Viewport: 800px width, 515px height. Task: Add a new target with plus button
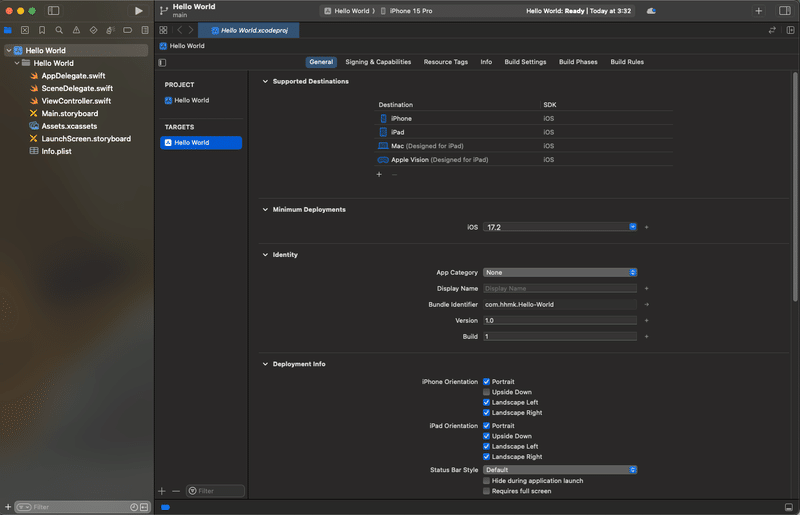[162, 491]
